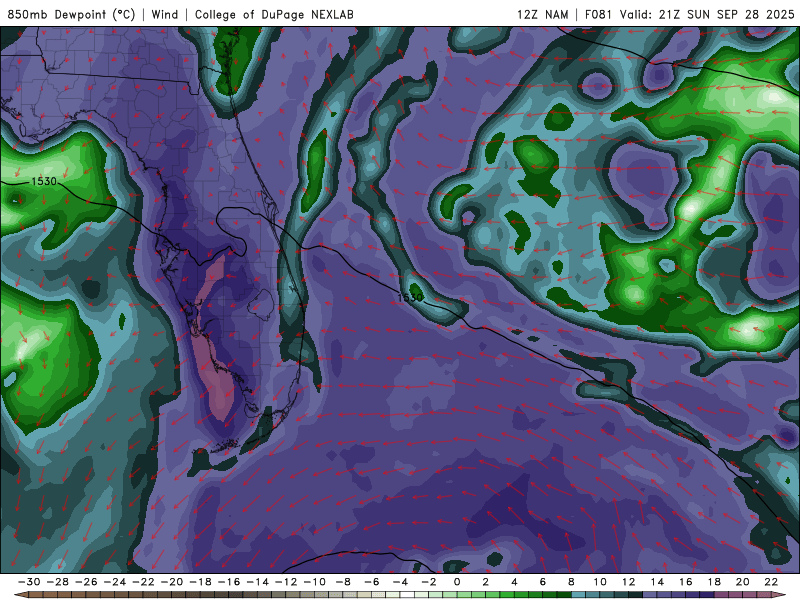The height and width of the screenshot is (600, 800).
Task: Click the 'Wind' label in the header
Action: point(165,14)
